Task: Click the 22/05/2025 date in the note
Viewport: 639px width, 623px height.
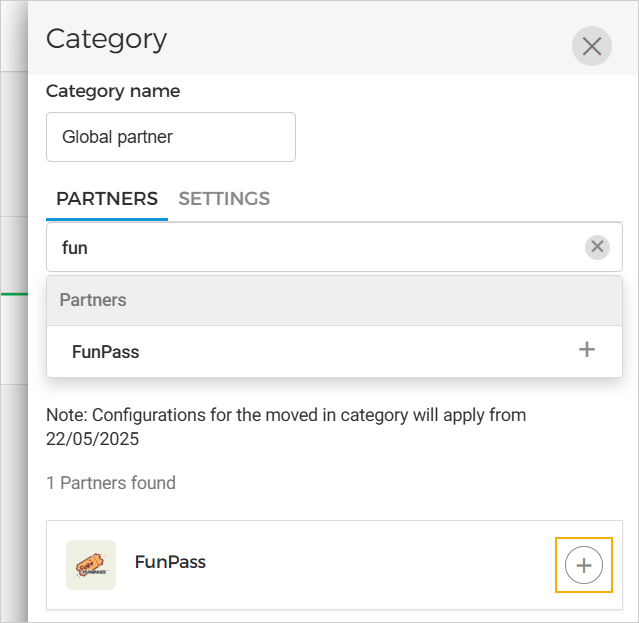Action: coord(91,438)
